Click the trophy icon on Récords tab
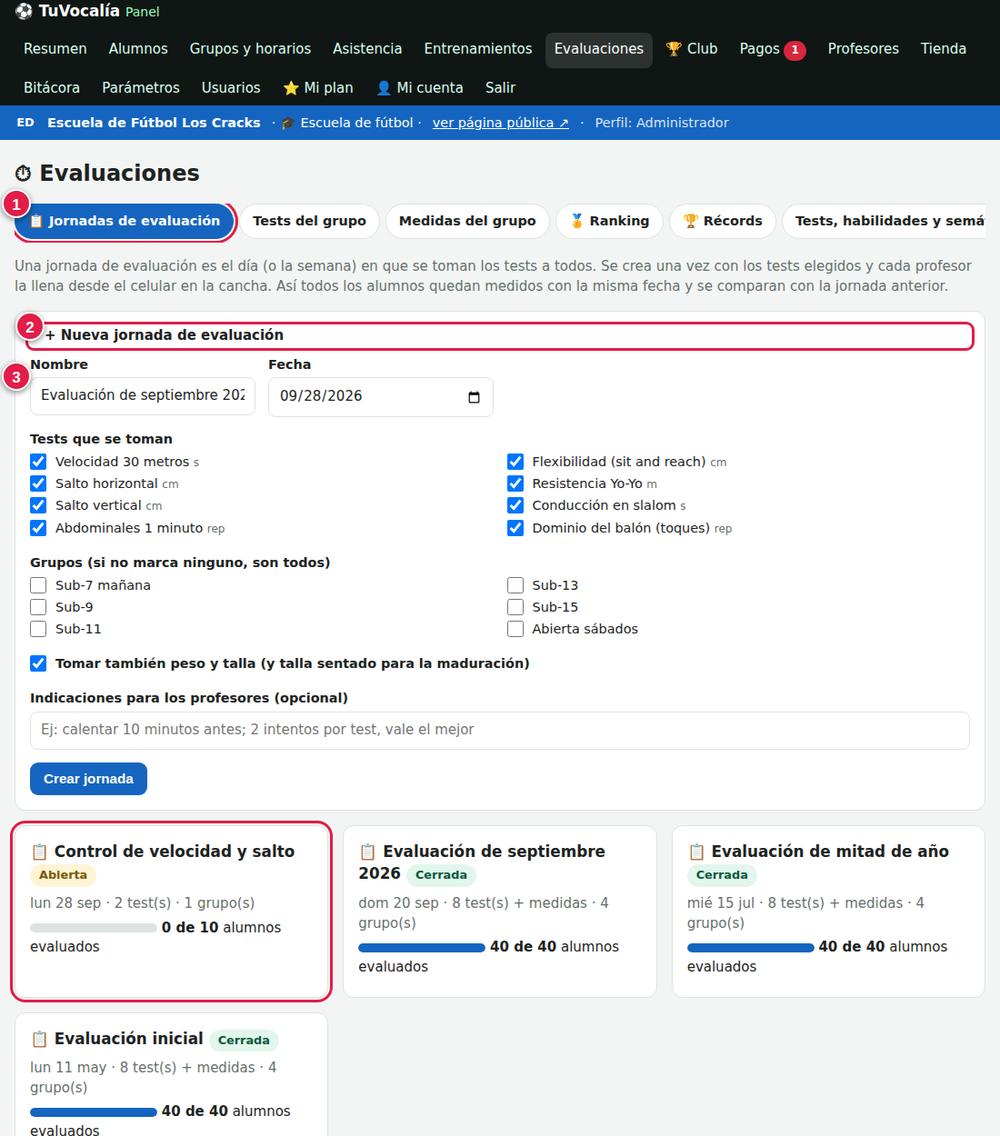1000x1136 pixels. pyautogui.click(x=691, y=221)
